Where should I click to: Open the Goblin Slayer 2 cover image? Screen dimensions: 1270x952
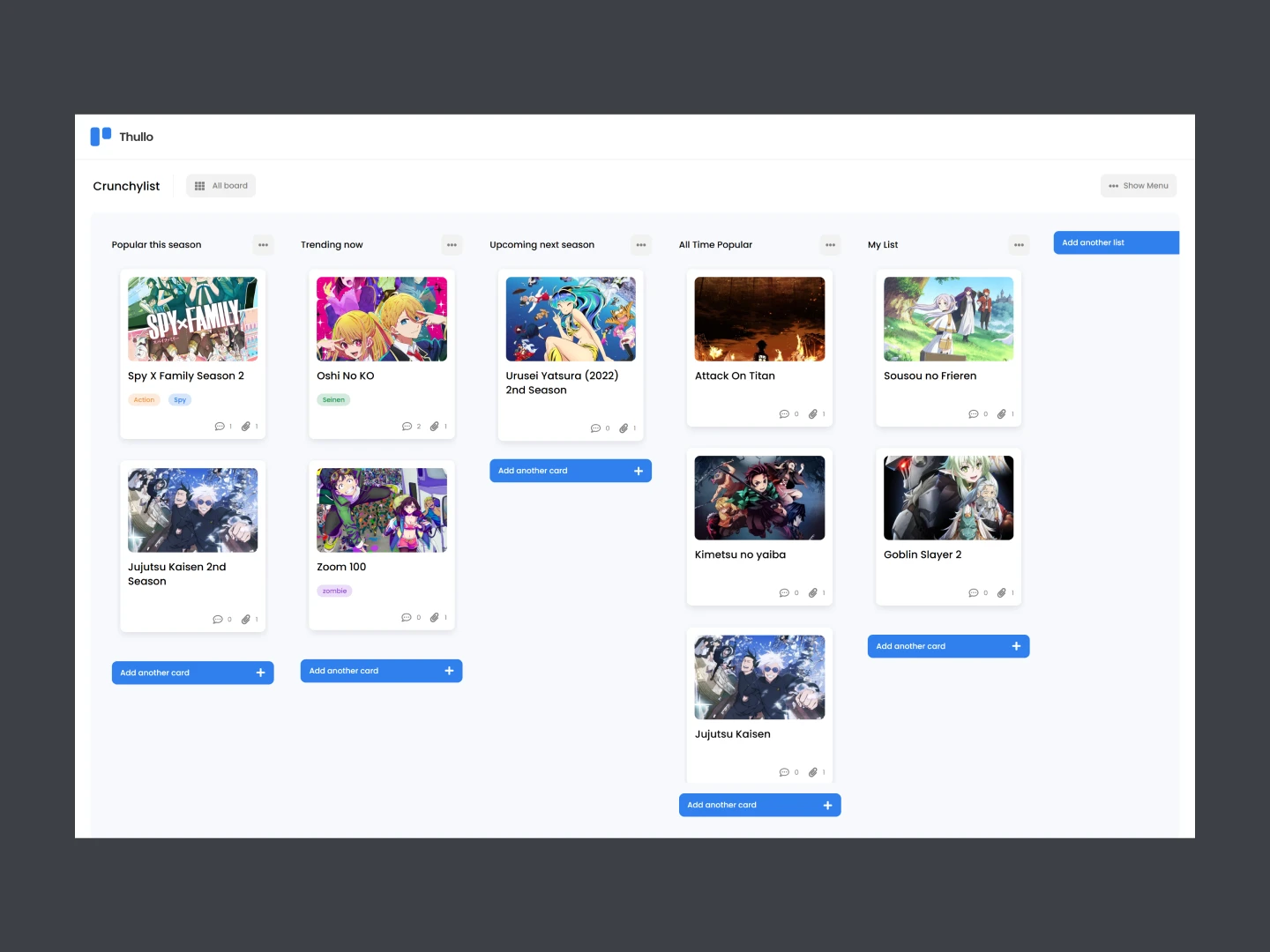949,498
